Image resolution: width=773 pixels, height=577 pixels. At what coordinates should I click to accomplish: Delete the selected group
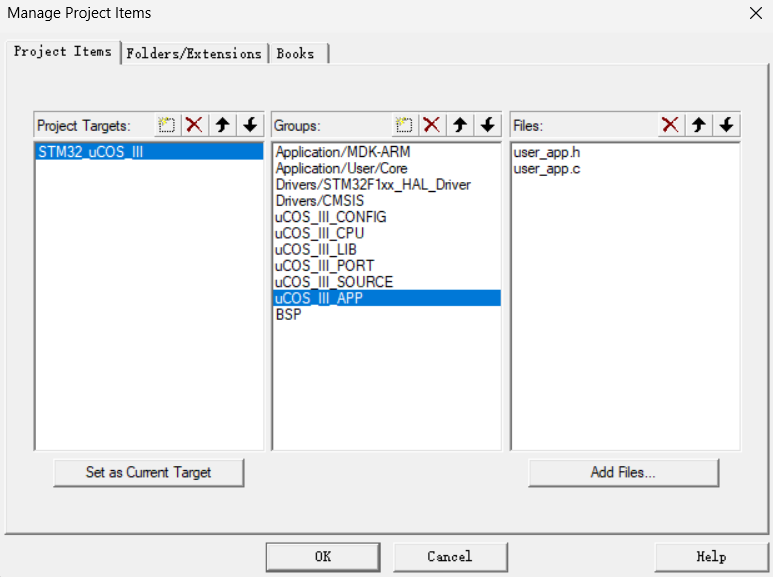432,125
